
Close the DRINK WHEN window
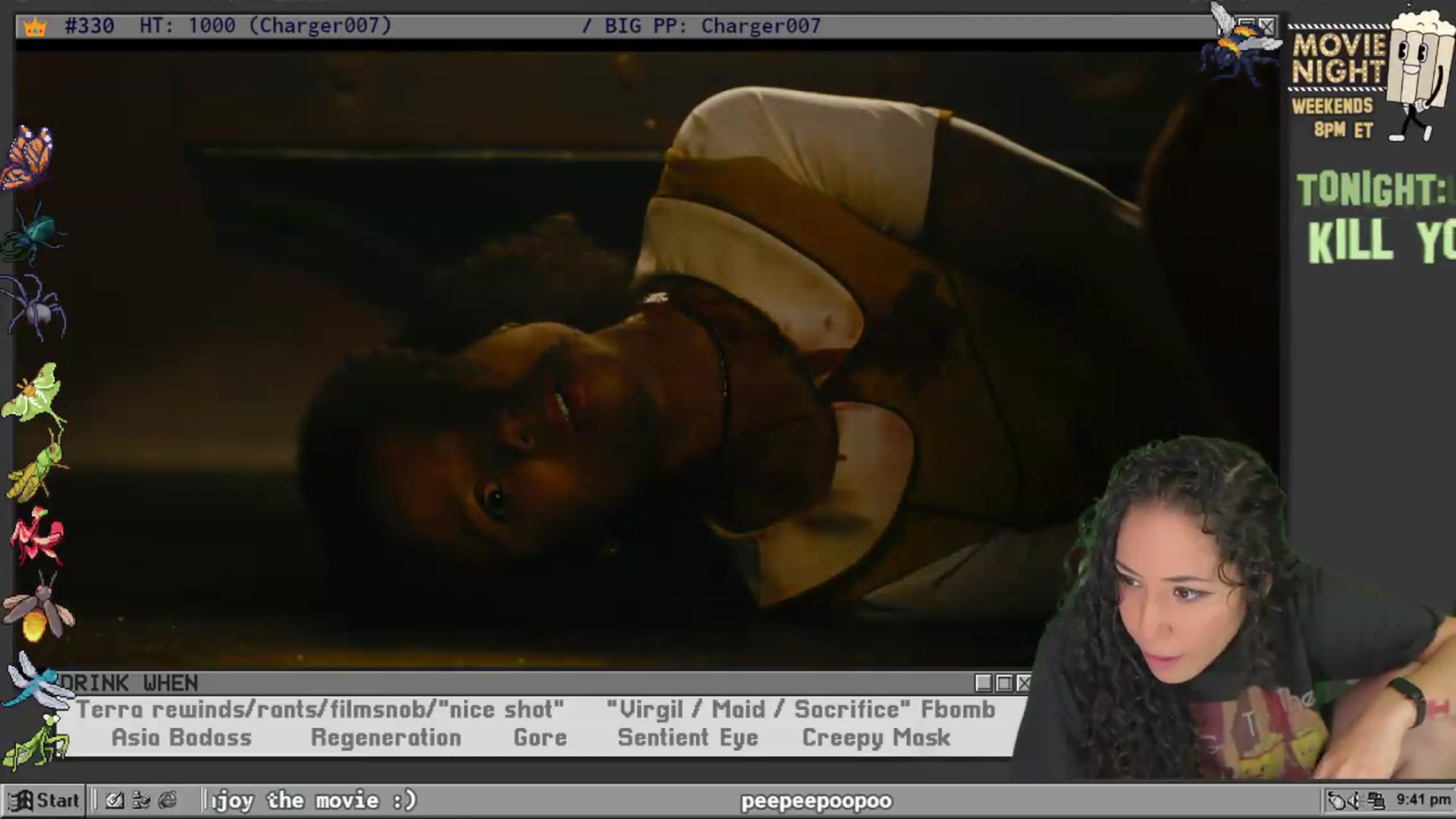coord(1024,683)
